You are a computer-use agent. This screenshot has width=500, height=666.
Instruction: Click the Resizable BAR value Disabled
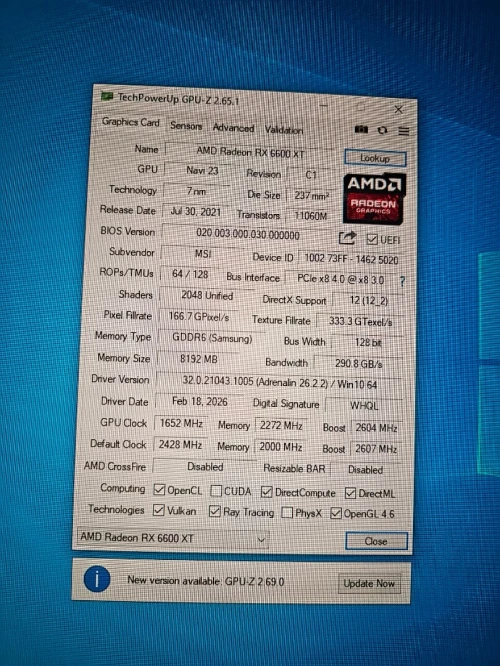coord(365,470)
